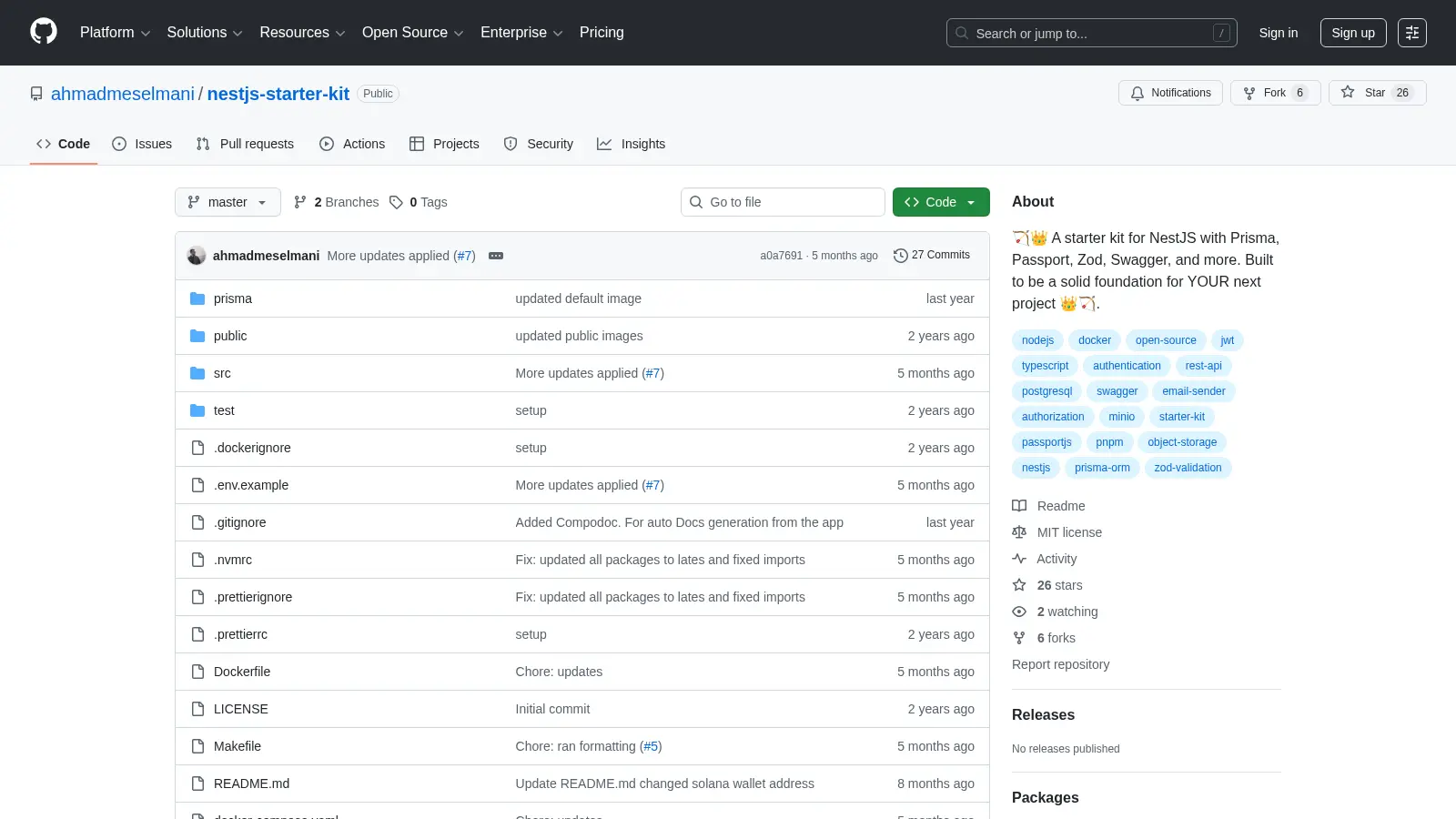
Task: Open the Solutions menu
Action: pyautogui.click(x=205, y=33)
